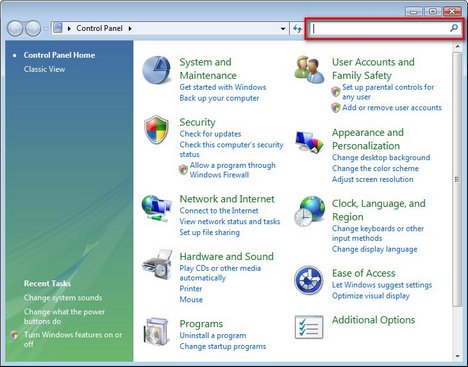Click shield icon beside Turn Windows features on or off
The height and width of the screenshot is (367, 468).
14,334
